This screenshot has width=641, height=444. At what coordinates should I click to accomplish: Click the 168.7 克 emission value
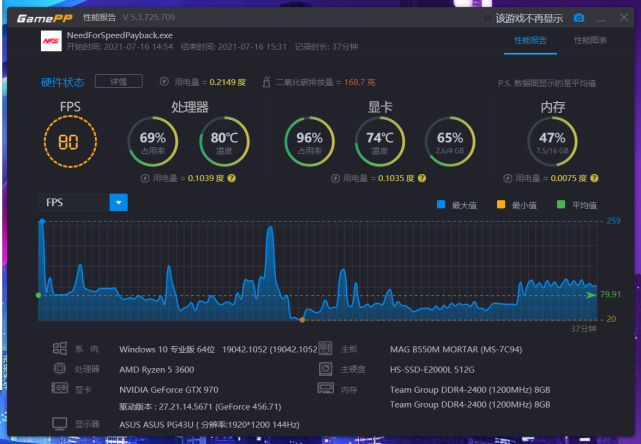tap(359, 82)
